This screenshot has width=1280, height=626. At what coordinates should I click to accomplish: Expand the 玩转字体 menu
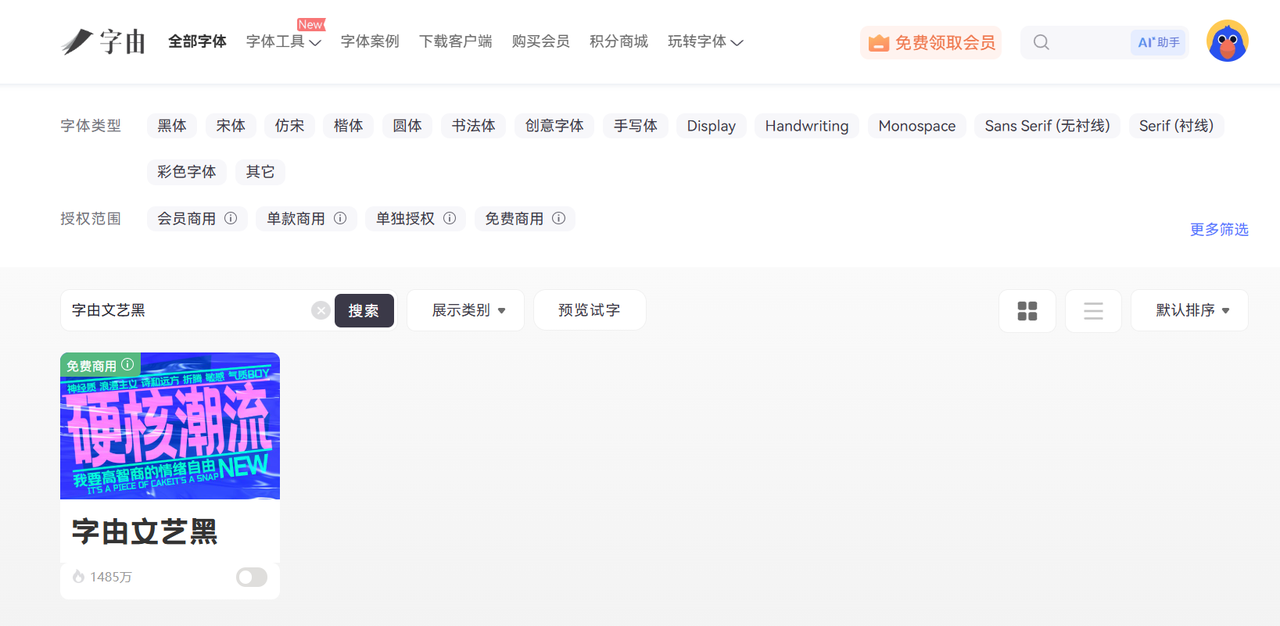[705, 42]
